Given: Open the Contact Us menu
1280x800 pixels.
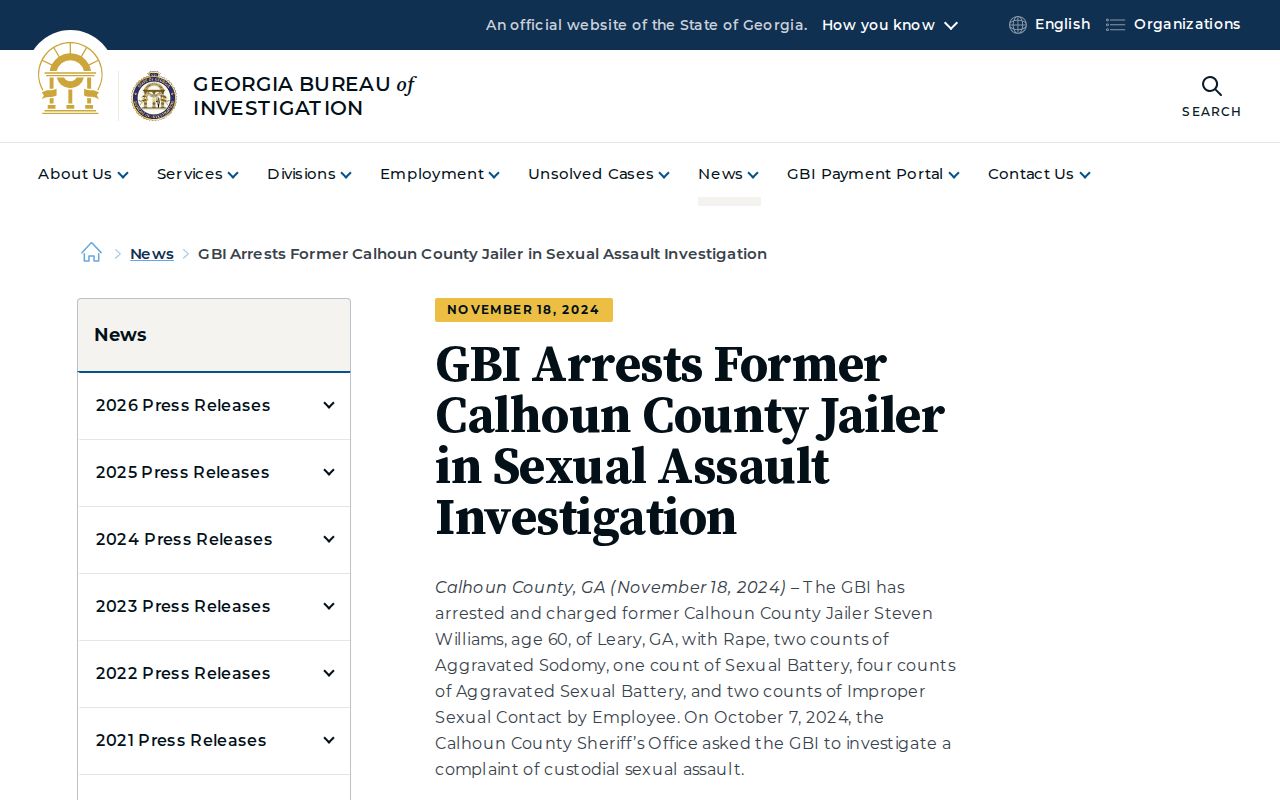Looking at the screenshot, I should [x=1039, y=174].
